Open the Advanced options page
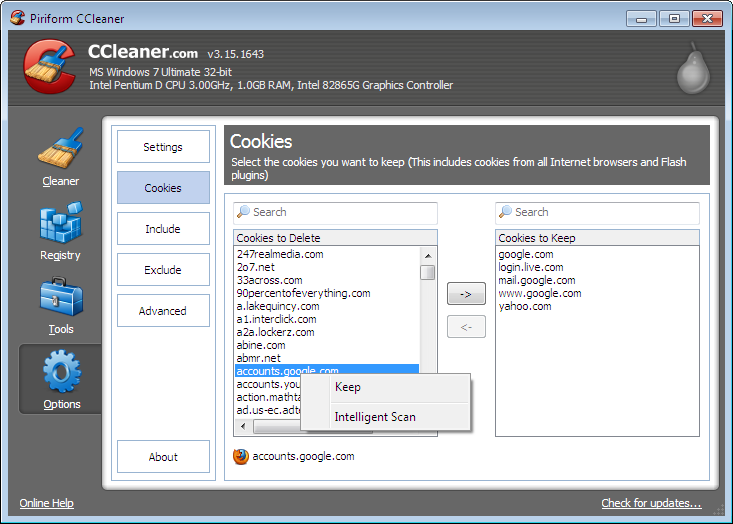 pos(163,311)
